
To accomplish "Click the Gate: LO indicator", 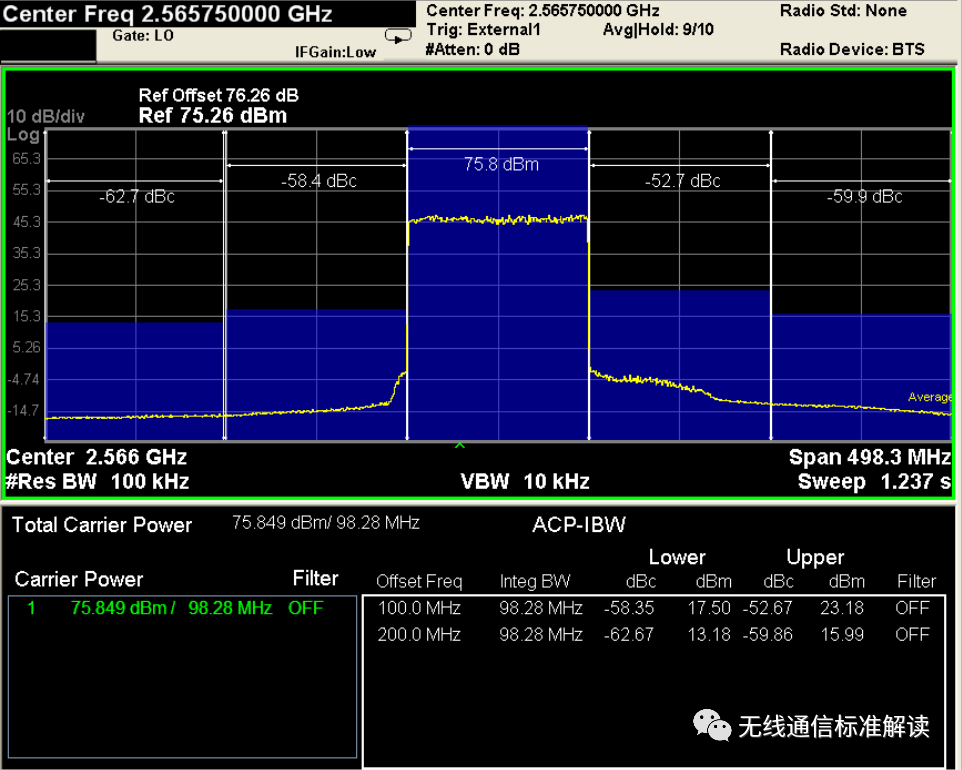I will tap(144, 34).
